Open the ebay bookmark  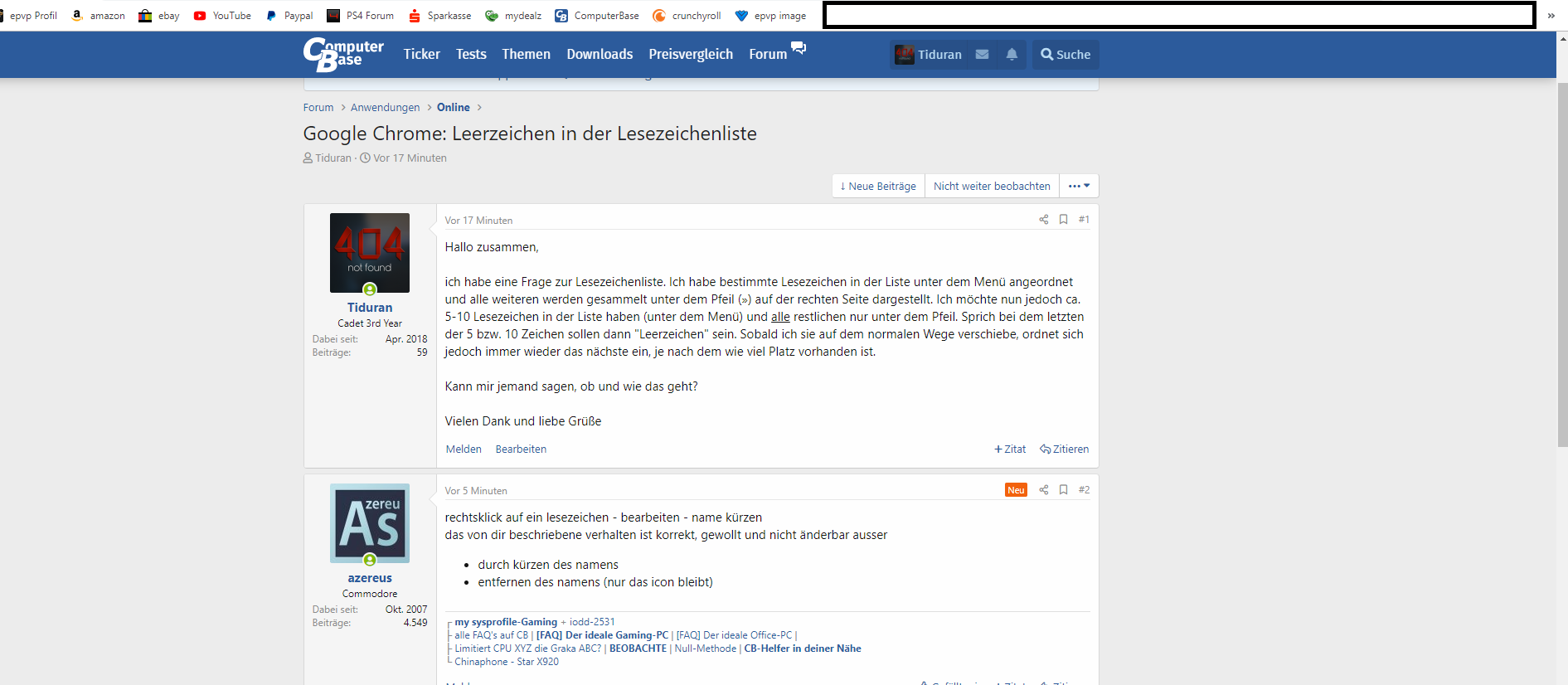(159, 16)
